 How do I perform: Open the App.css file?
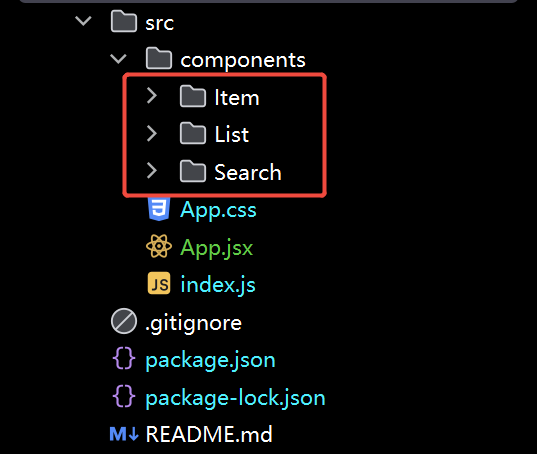coord(218,210)
